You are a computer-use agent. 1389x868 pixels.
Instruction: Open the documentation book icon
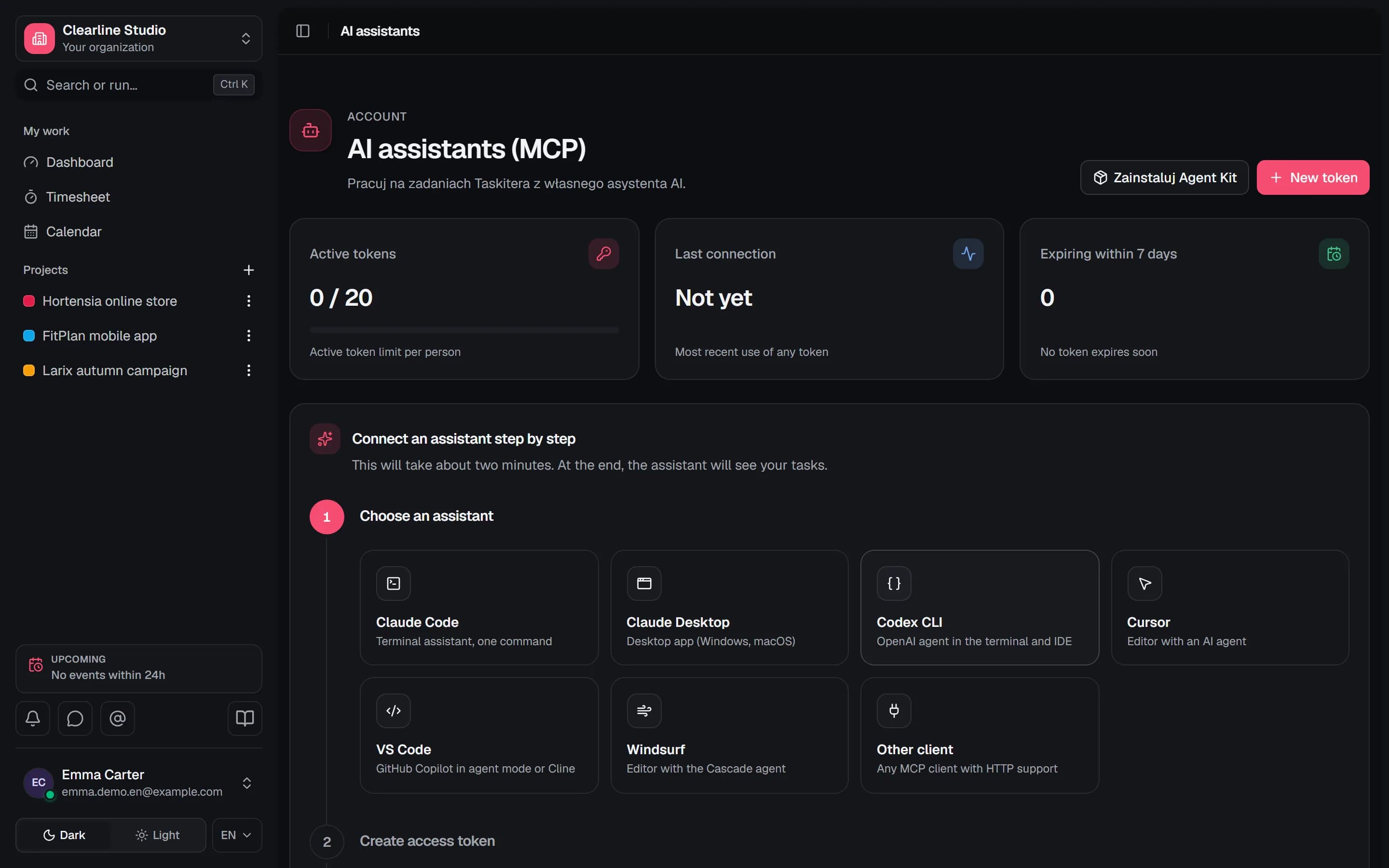click(x=245, y=718)
